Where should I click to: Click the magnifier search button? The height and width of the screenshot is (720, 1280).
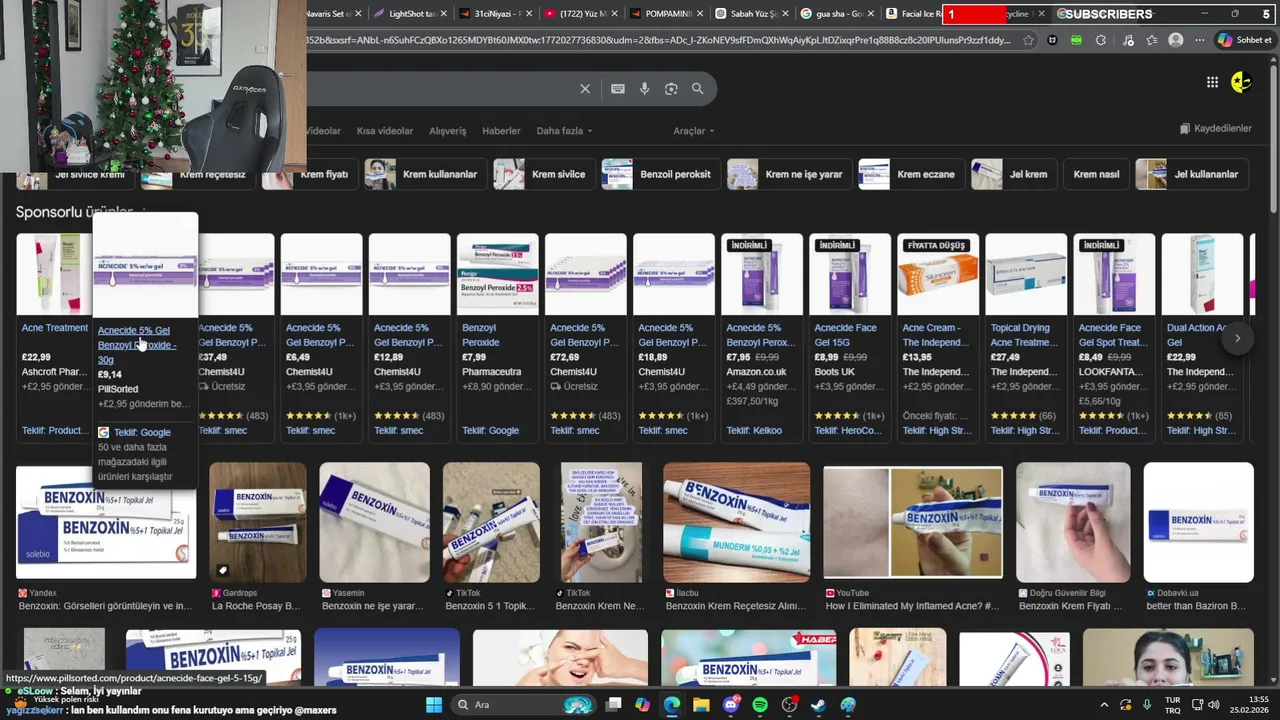(x=697, y=89)
